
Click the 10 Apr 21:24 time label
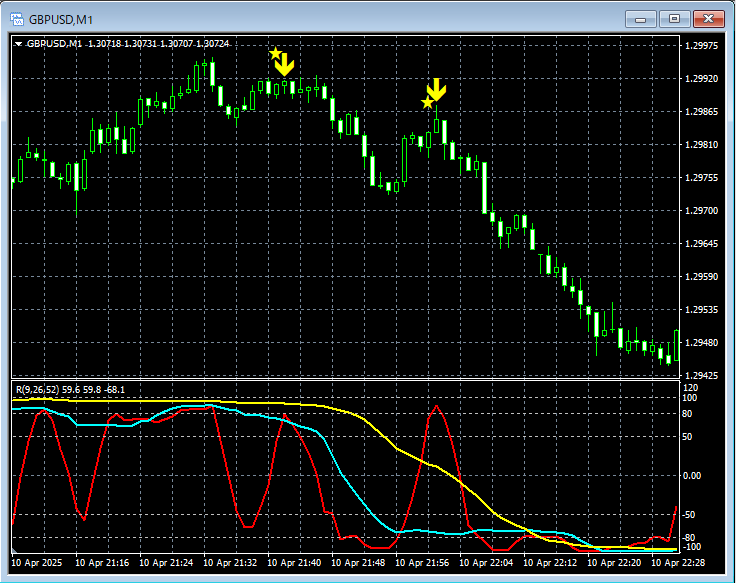pyautogui.click(x=166, y=562)
